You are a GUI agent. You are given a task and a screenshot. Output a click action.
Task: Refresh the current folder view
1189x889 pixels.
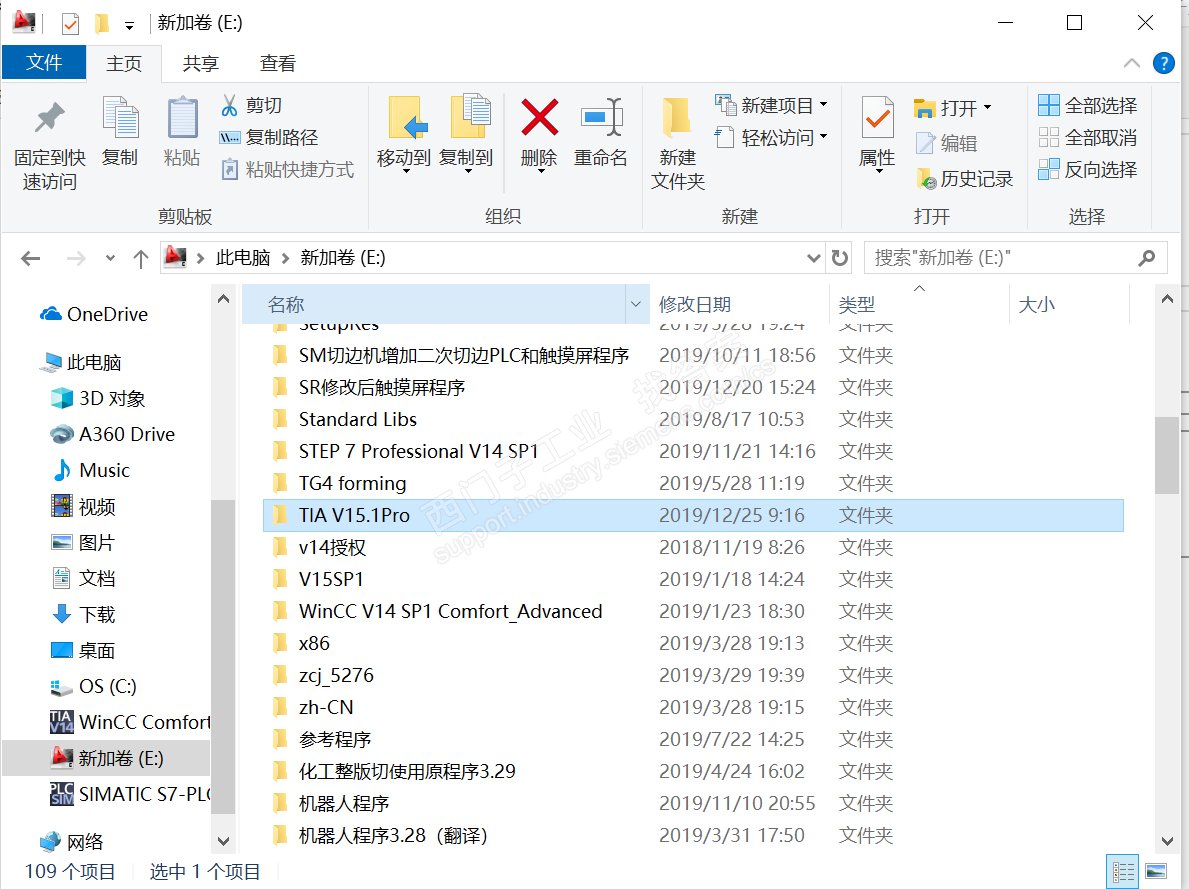839,258
